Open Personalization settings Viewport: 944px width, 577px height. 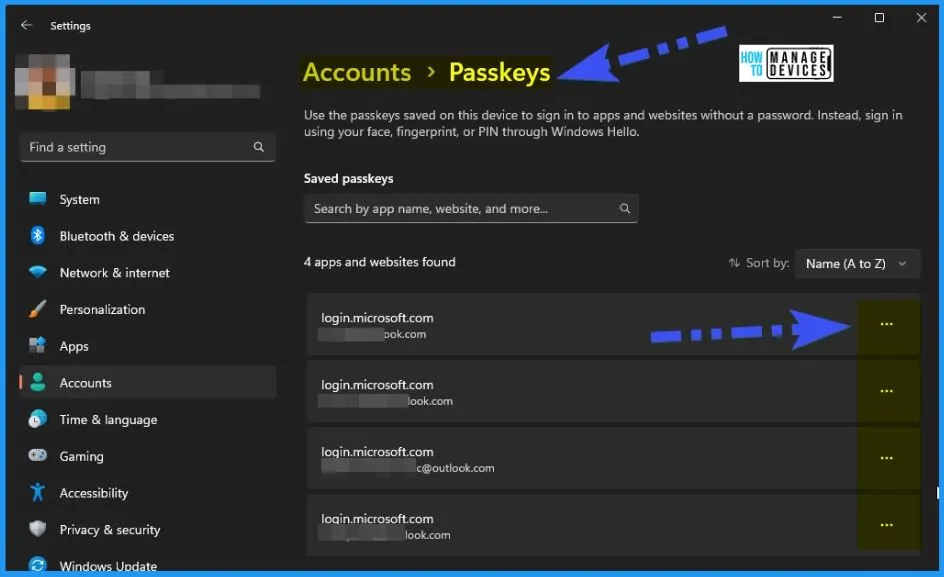click(x=148, y=309)
